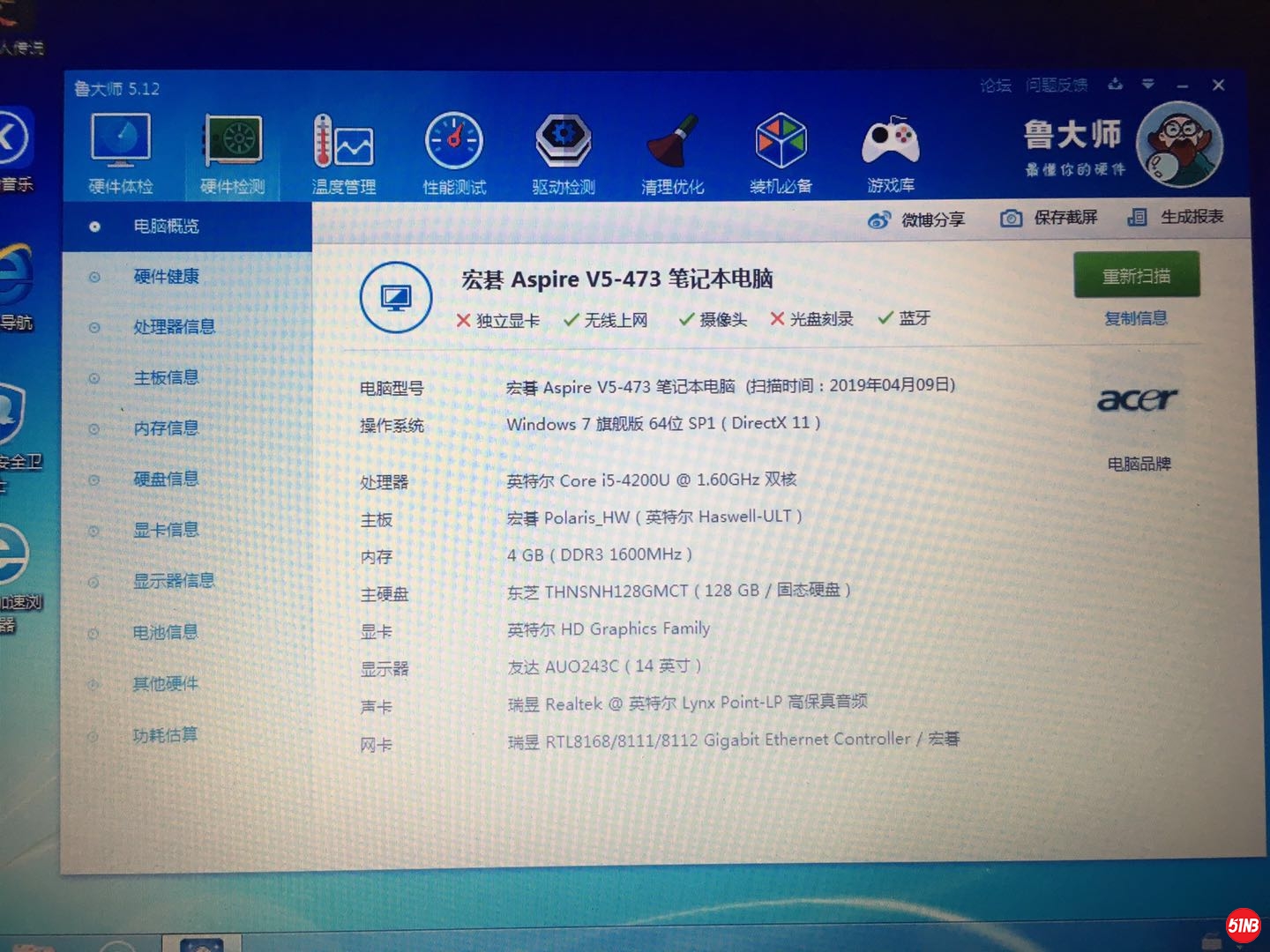Open the 游戏库 game library
This screenshot has height=952, width=1270.
[x=891, y=152]
